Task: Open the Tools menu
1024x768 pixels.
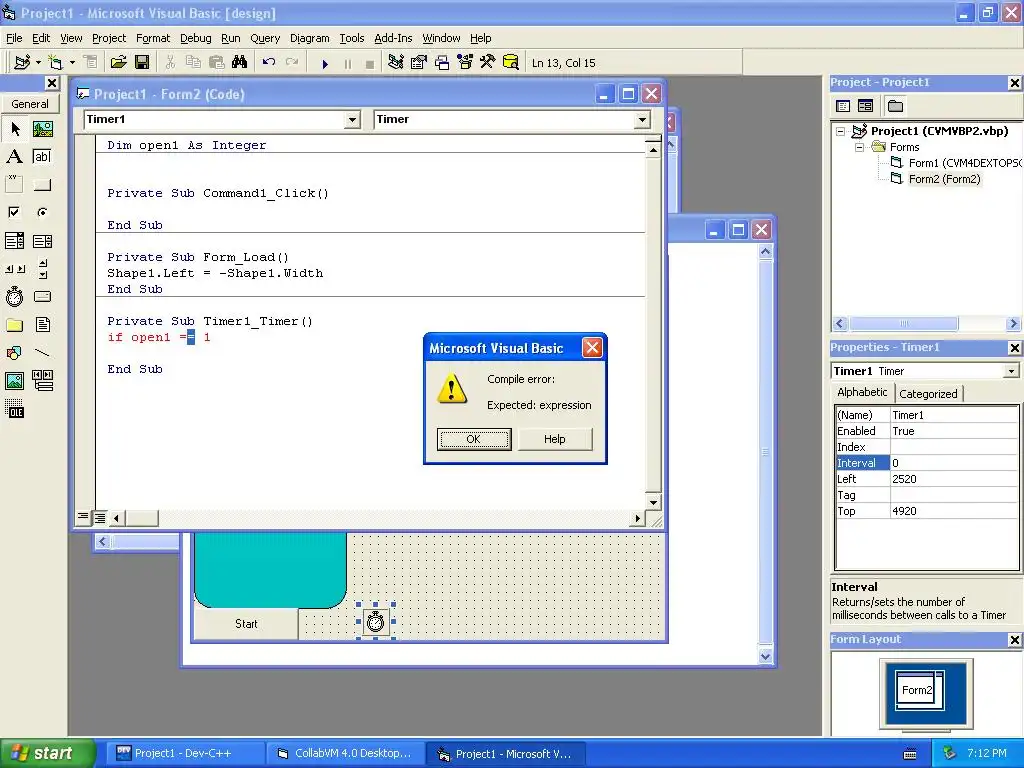Action: 351,38
